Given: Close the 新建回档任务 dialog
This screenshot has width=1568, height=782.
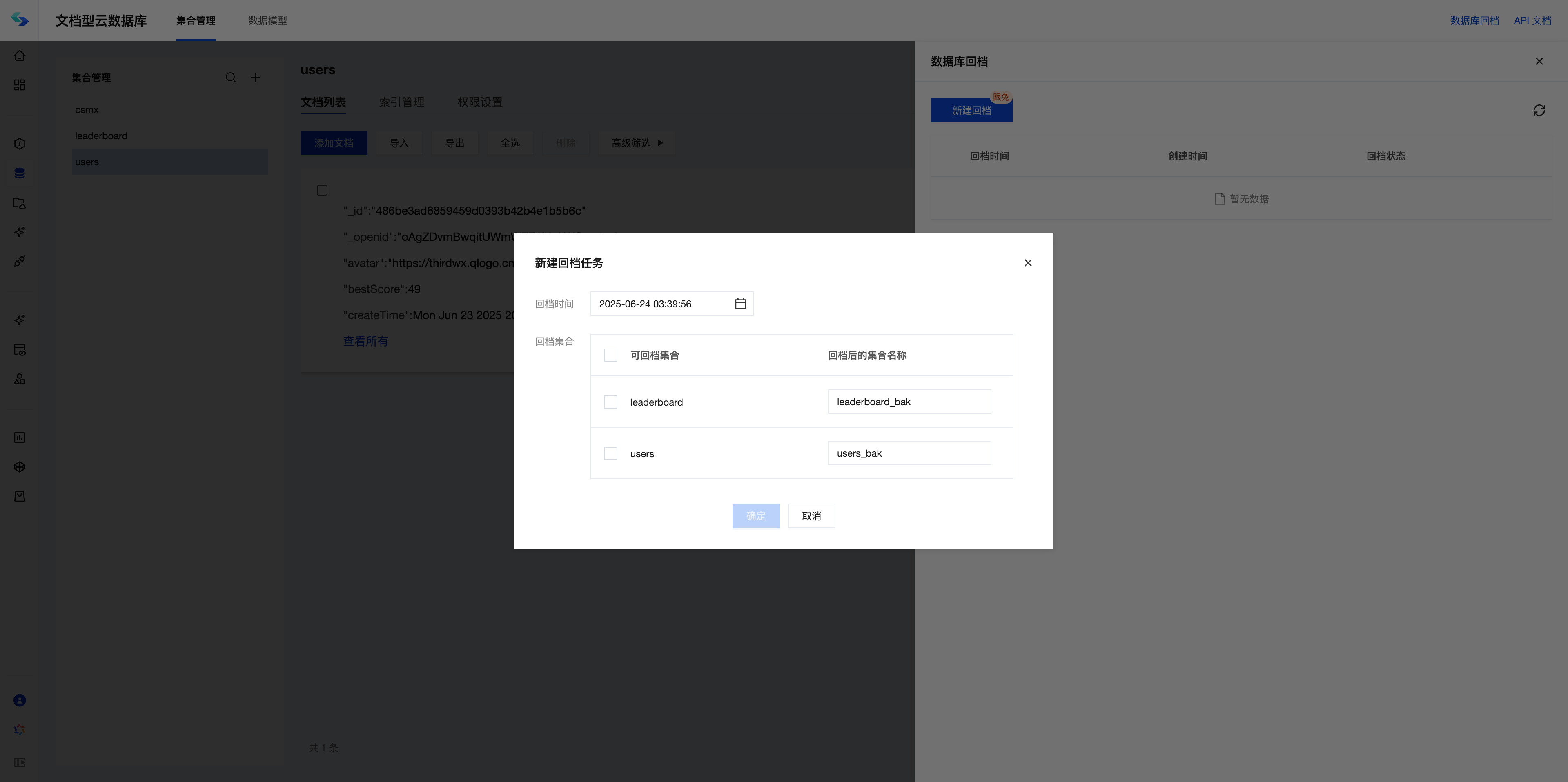Looking at the screenshot, I should point(1028,263).
